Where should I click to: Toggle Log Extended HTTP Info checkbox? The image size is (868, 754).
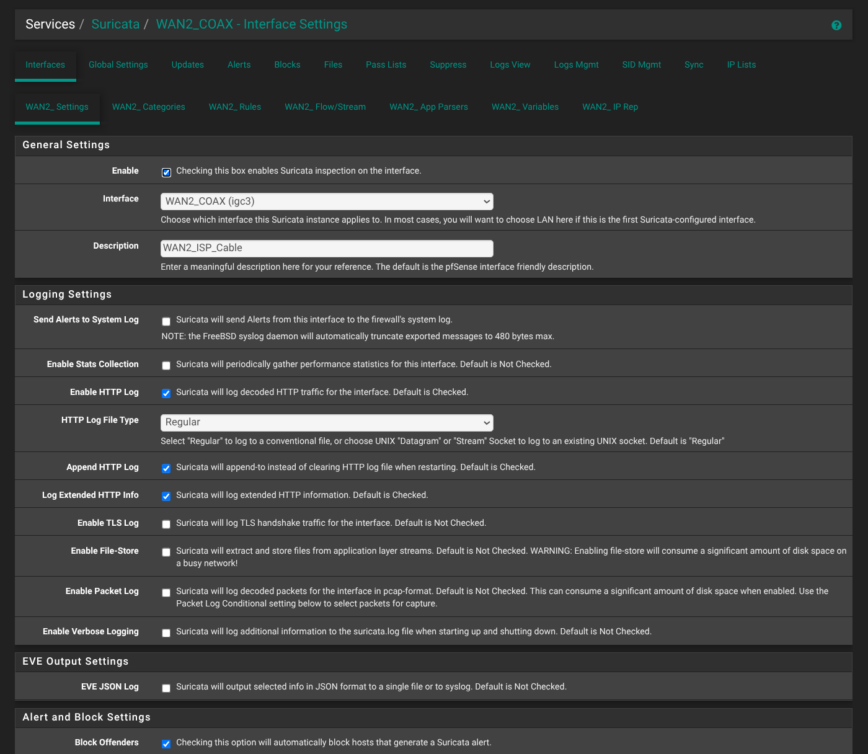[166, 496]
